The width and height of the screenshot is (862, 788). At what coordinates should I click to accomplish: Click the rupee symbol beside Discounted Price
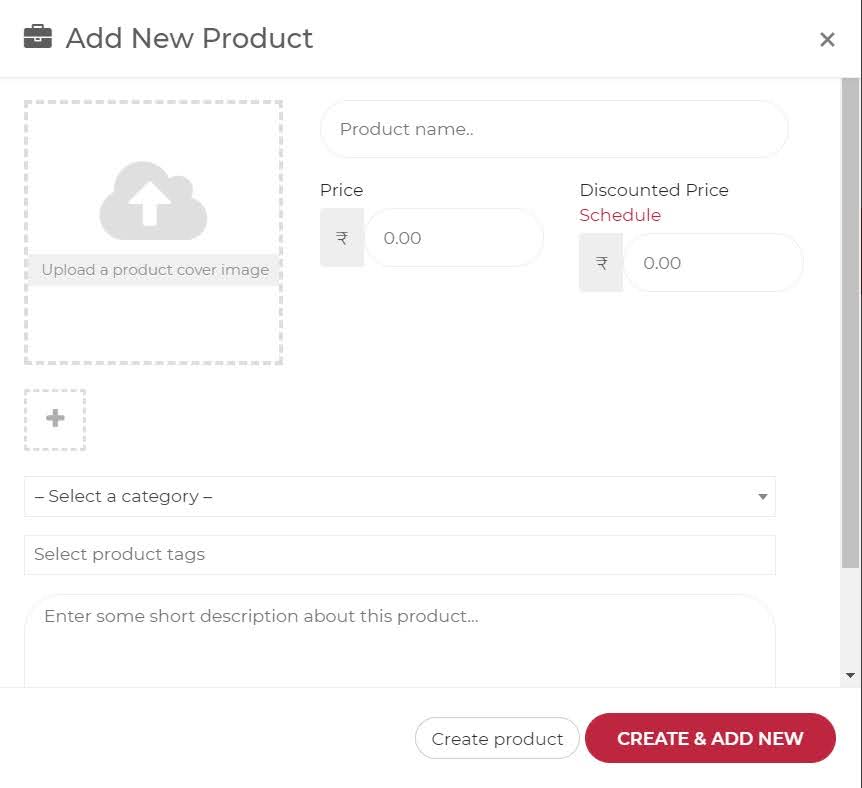[601, 263]
